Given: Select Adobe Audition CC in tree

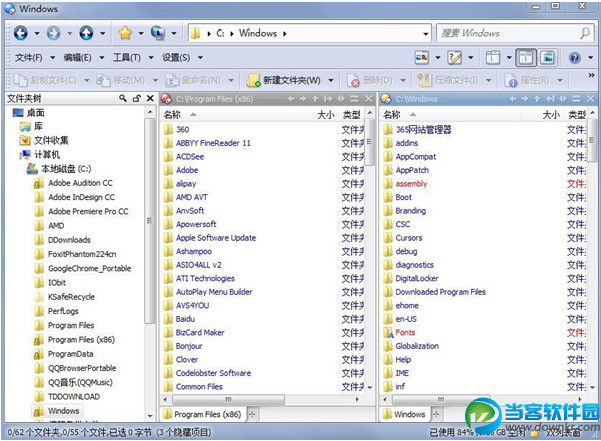Looking at the screenshot, I should click(x=80, y=183).
